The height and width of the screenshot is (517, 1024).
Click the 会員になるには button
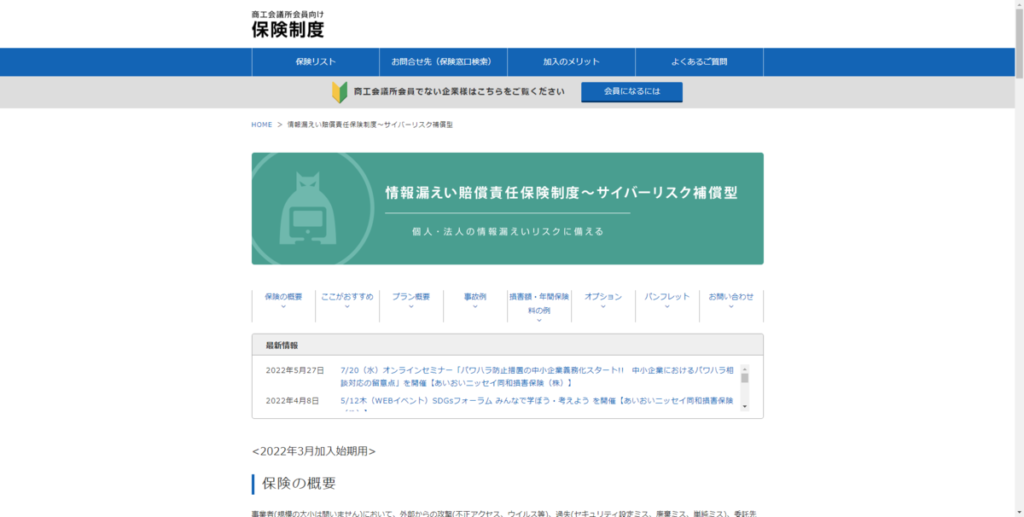tap(632, 92)
